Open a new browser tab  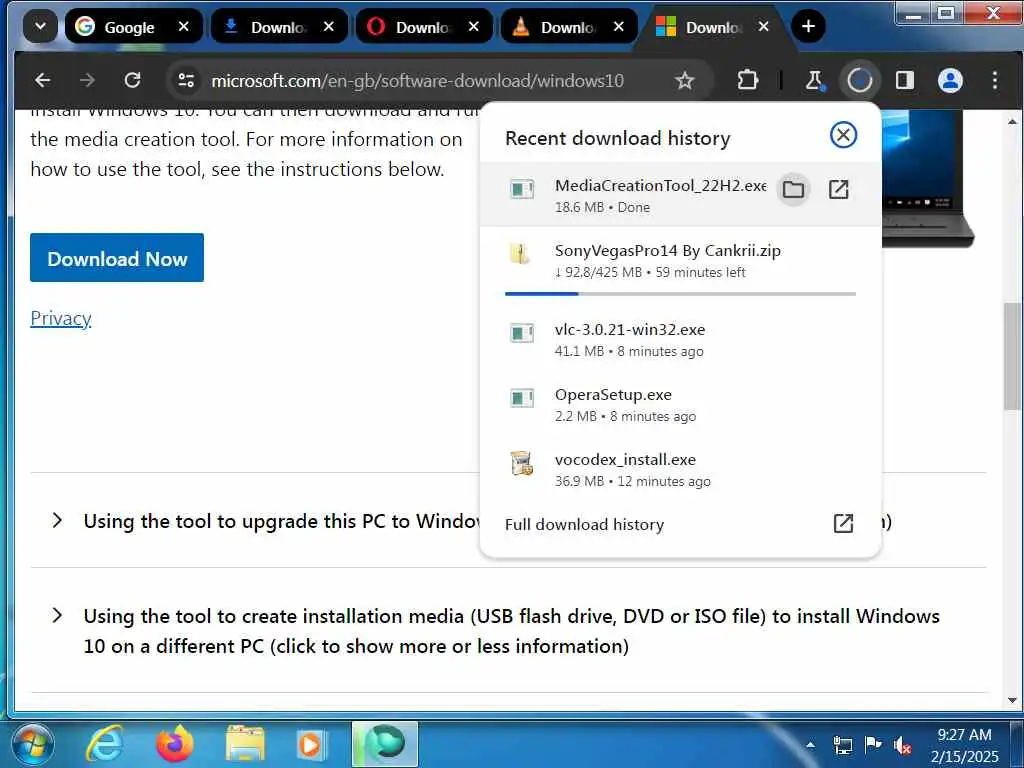(x=808, y=27)
